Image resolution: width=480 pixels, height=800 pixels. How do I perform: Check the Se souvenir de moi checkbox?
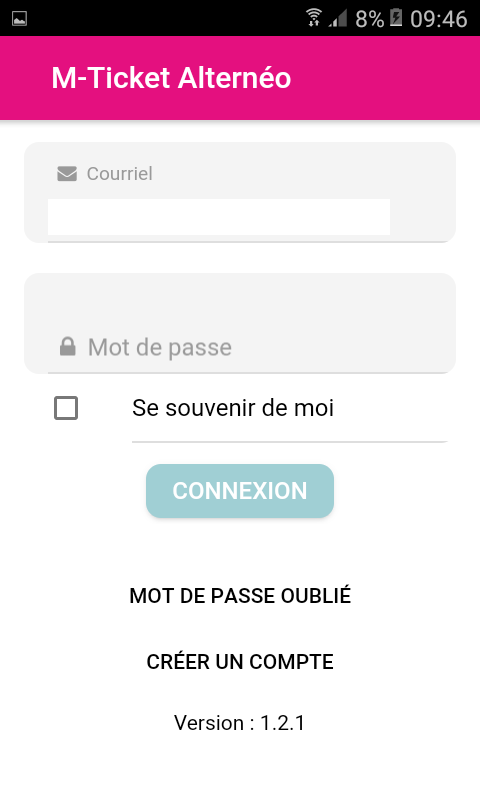click(66, 408)
